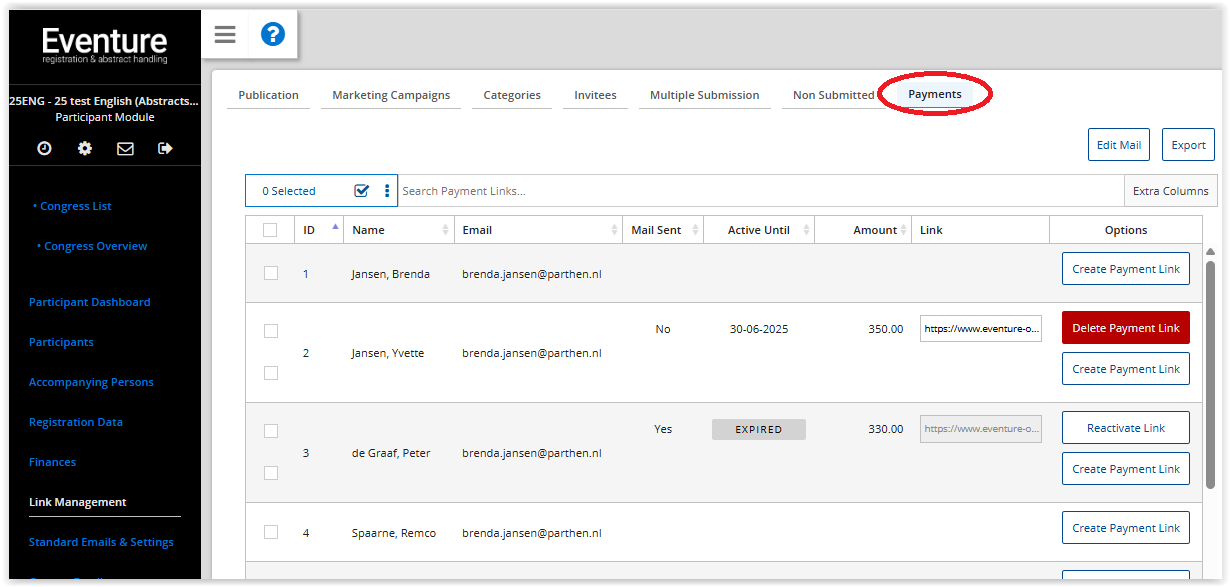
Task: Open Participant Dashboard in the sidebar
Action: pos(90,302)
